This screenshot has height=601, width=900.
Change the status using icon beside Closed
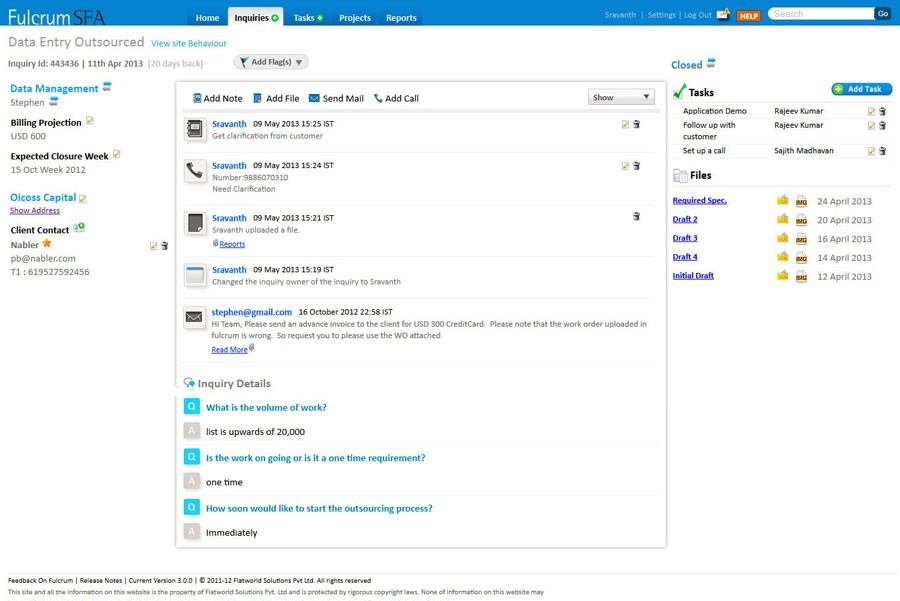tap(711, 64)
